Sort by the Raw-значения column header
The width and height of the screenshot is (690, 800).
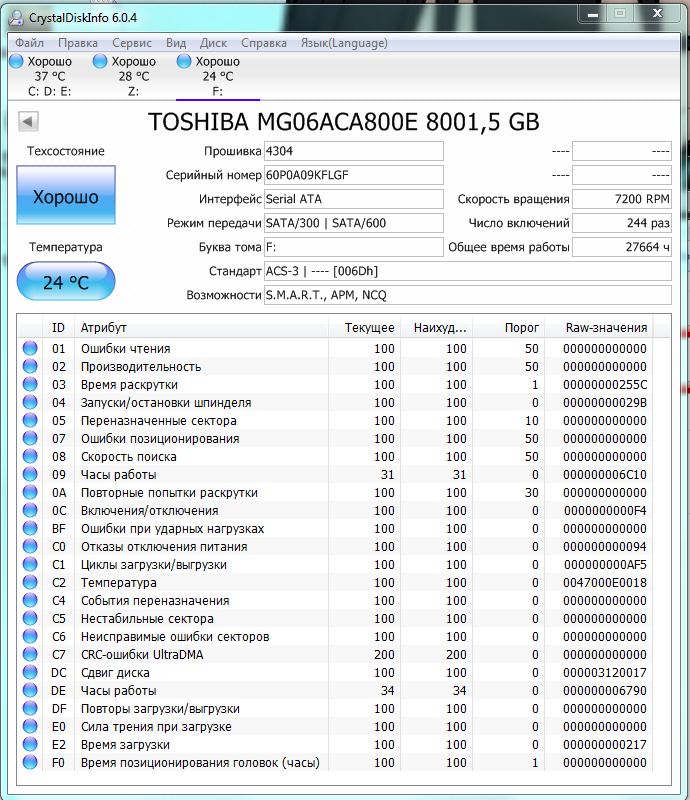click(599, 328)
